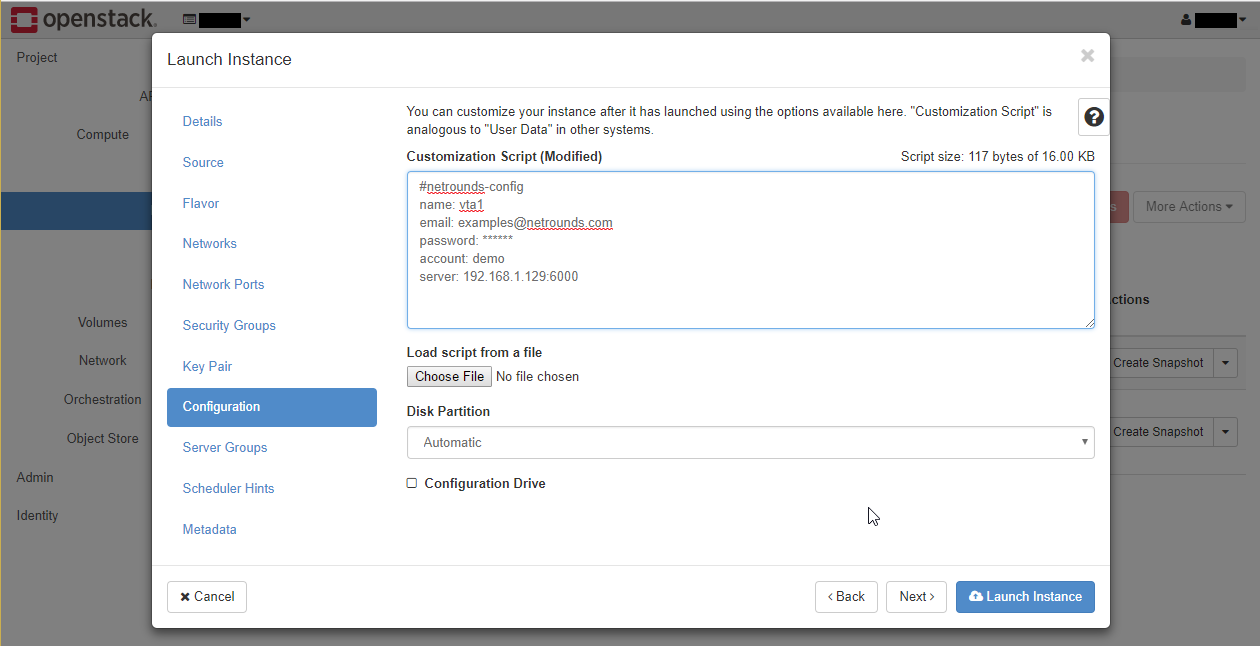Viewport: 1260px width, 646px height.
Task: Click Choose File to load a script
Action: point(449,376)
